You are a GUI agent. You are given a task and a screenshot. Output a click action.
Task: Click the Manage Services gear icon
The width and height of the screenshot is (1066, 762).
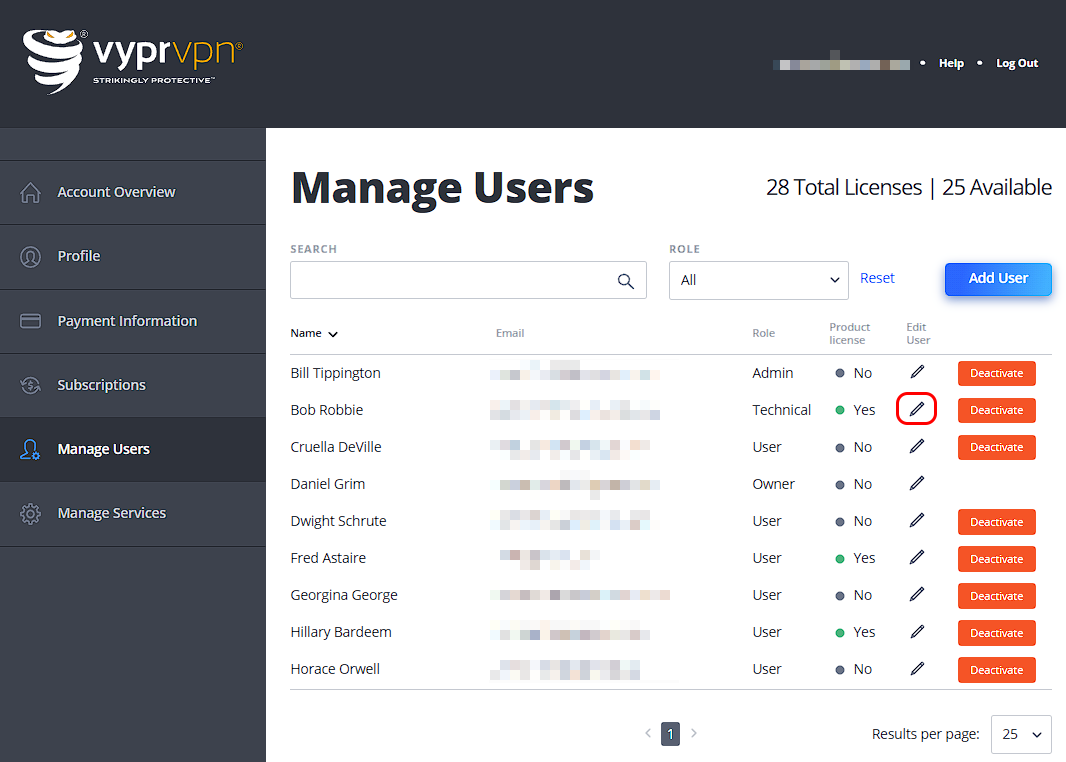click(30, 513)
